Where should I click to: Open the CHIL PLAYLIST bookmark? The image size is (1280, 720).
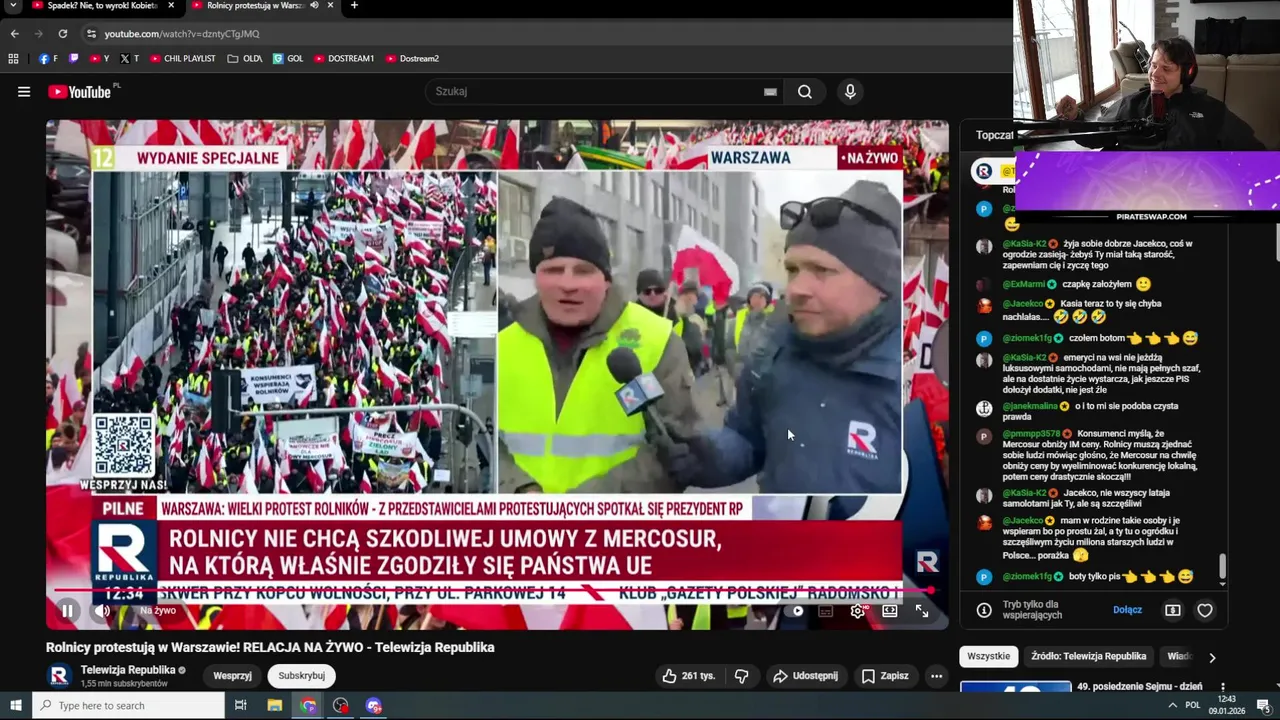click(183, 59)
